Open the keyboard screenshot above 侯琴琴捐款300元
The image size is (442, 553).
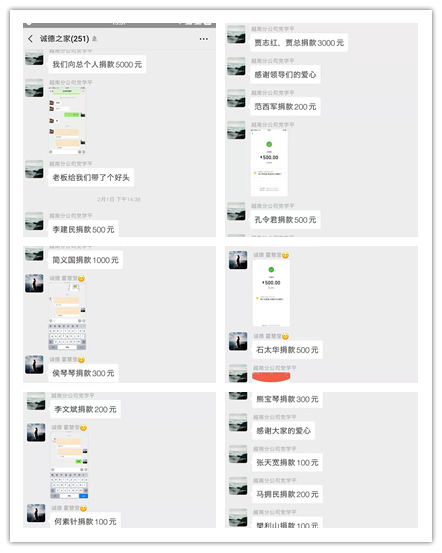67,316
